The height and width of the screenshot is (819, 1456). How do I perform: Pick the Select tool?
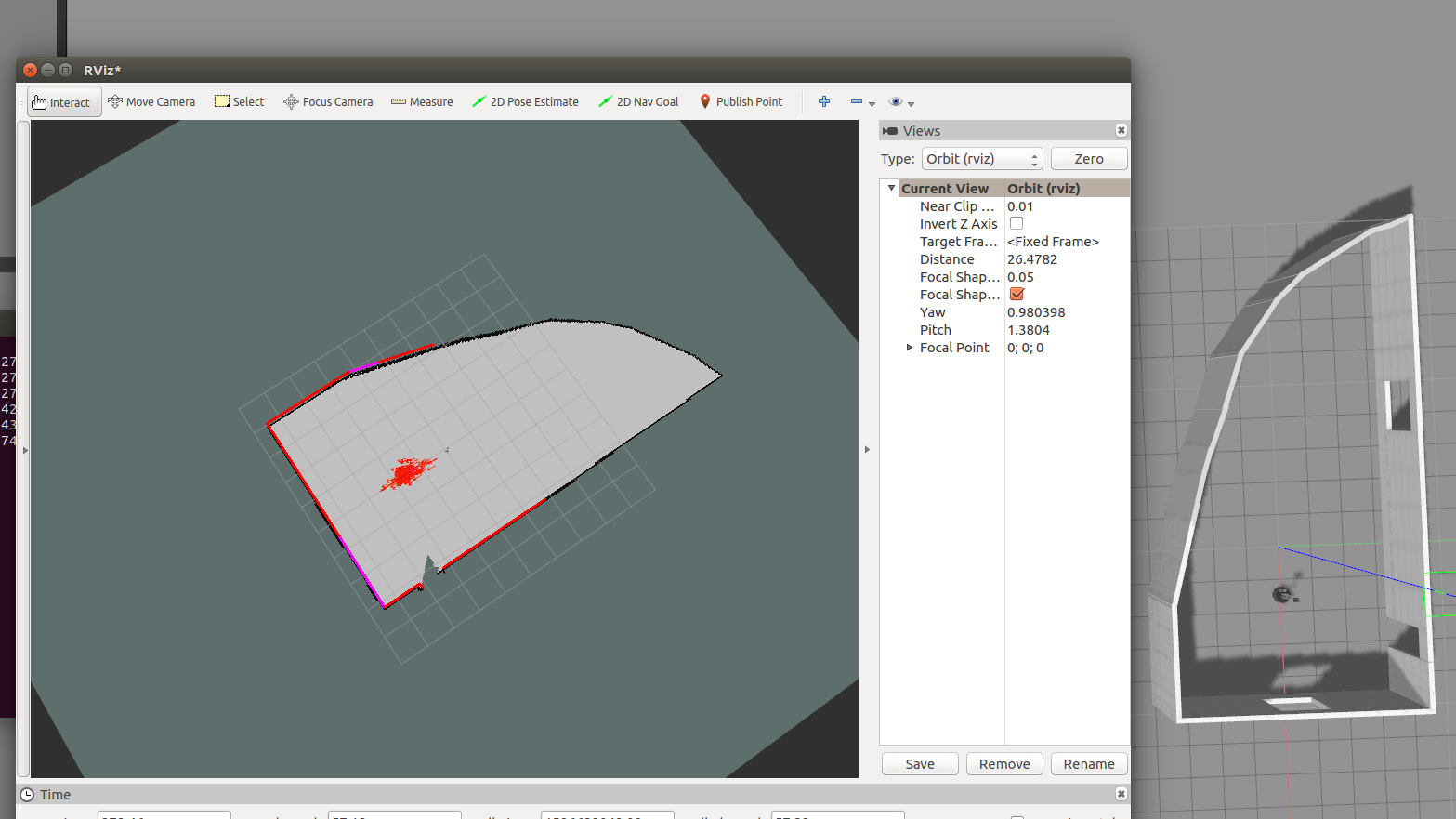coord(239,101)
